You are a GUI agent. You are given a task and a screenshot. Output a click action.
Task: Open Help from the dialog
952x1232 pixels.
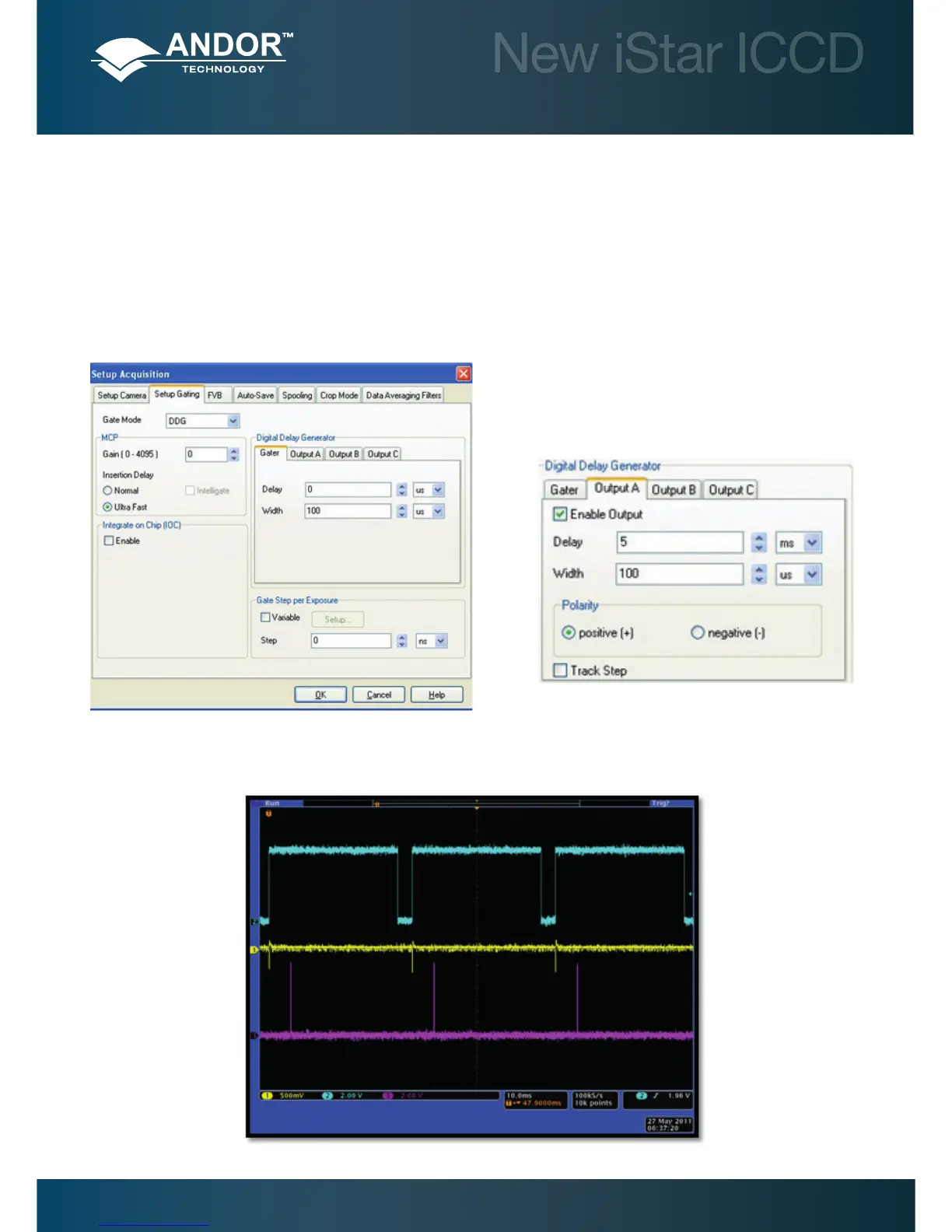click(x=437, y=695)
